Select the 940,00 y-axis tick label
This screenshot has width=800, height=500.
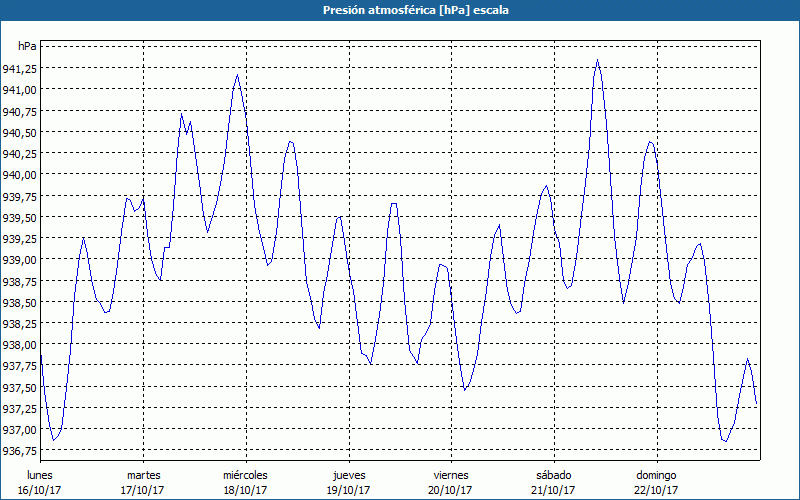pyautogui.click(x=20, y=174)
